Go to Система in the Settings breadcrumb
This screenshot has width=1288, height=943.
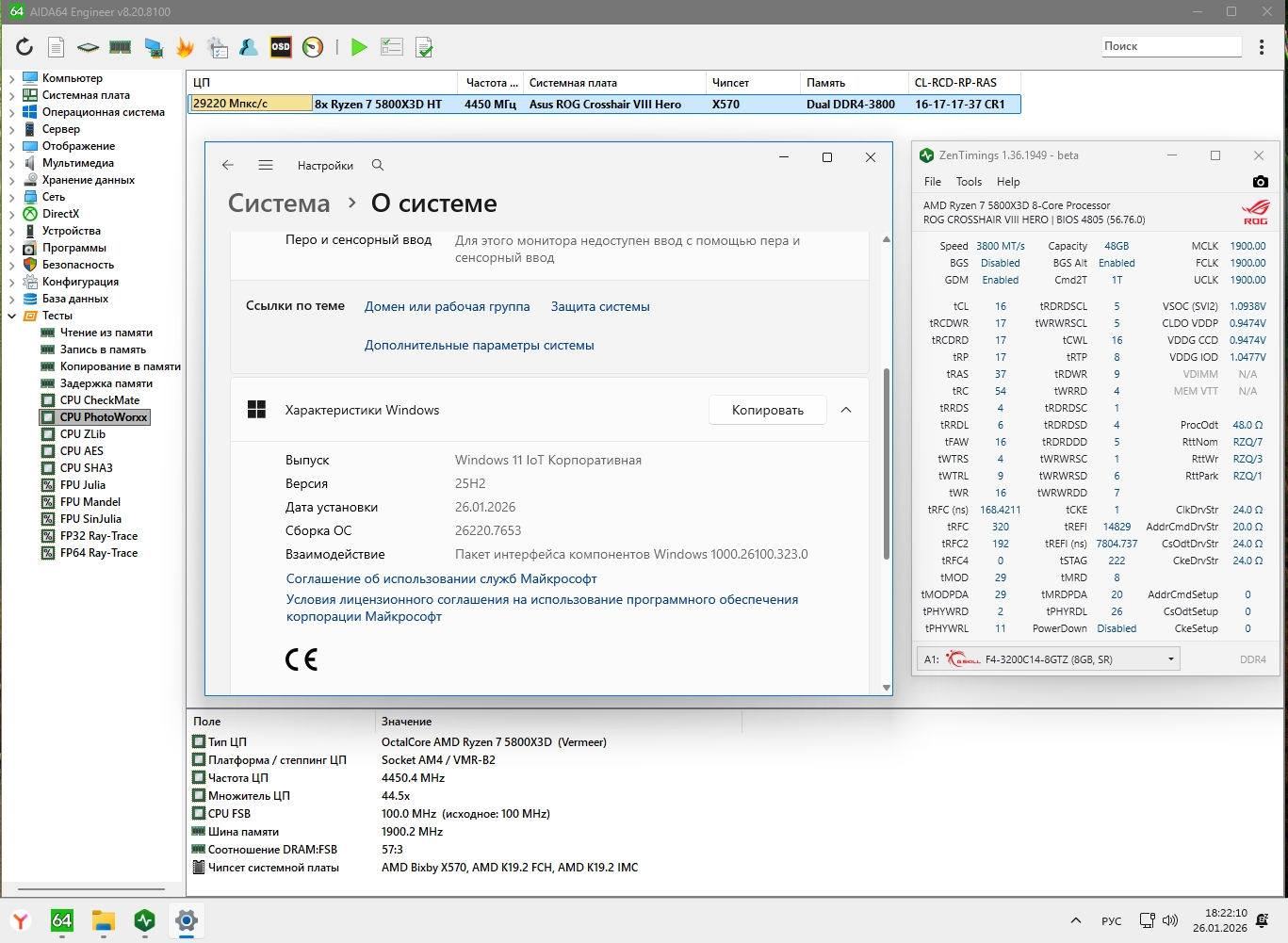click(x=279, y=203)
